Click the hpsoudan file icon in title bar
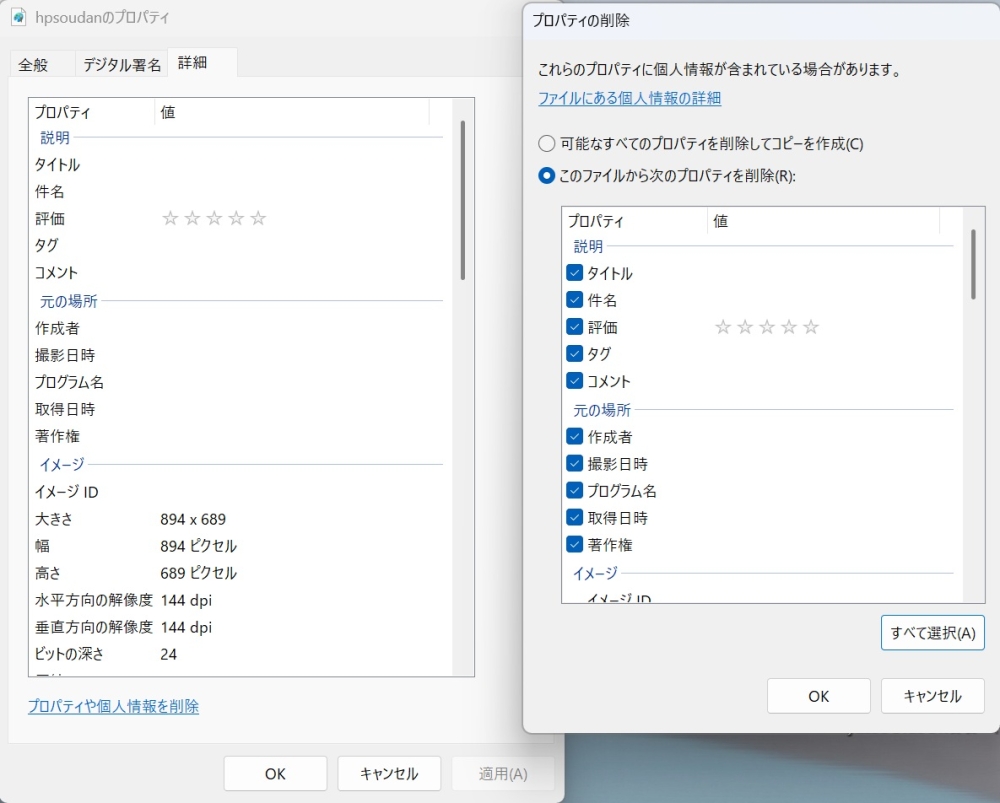 (19, 17)
